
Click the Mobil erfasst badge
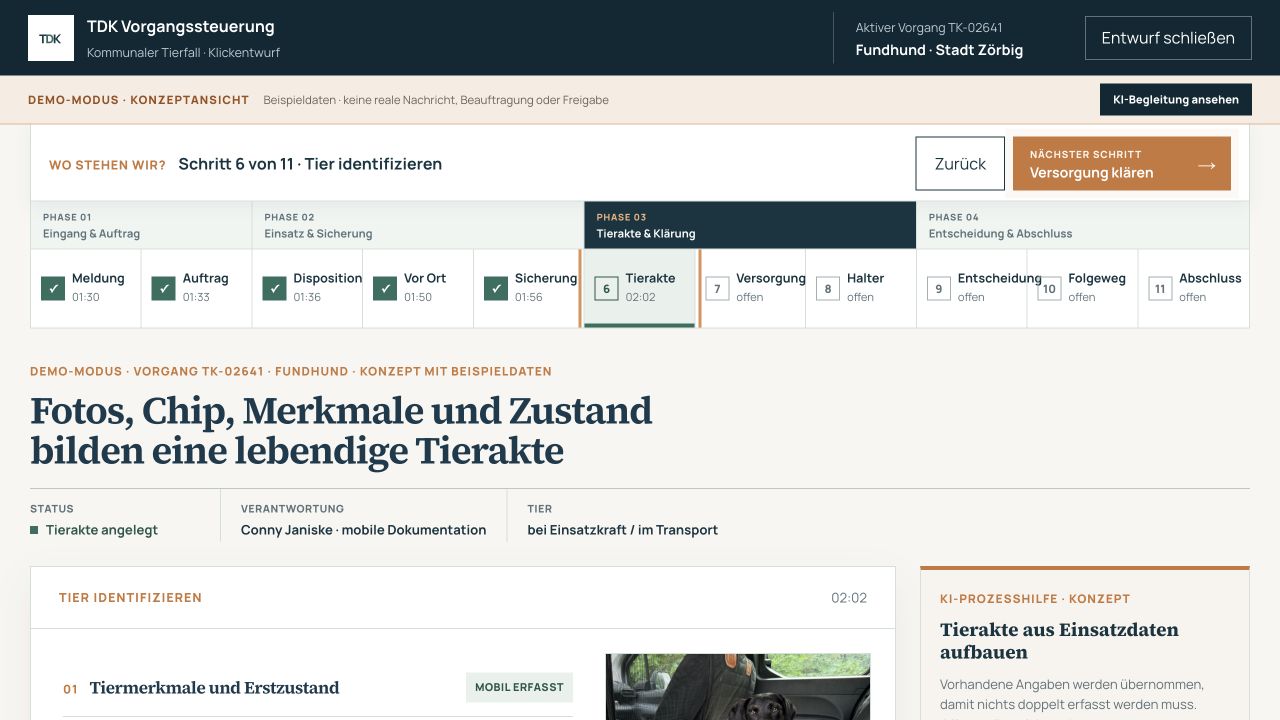[519, 687]
